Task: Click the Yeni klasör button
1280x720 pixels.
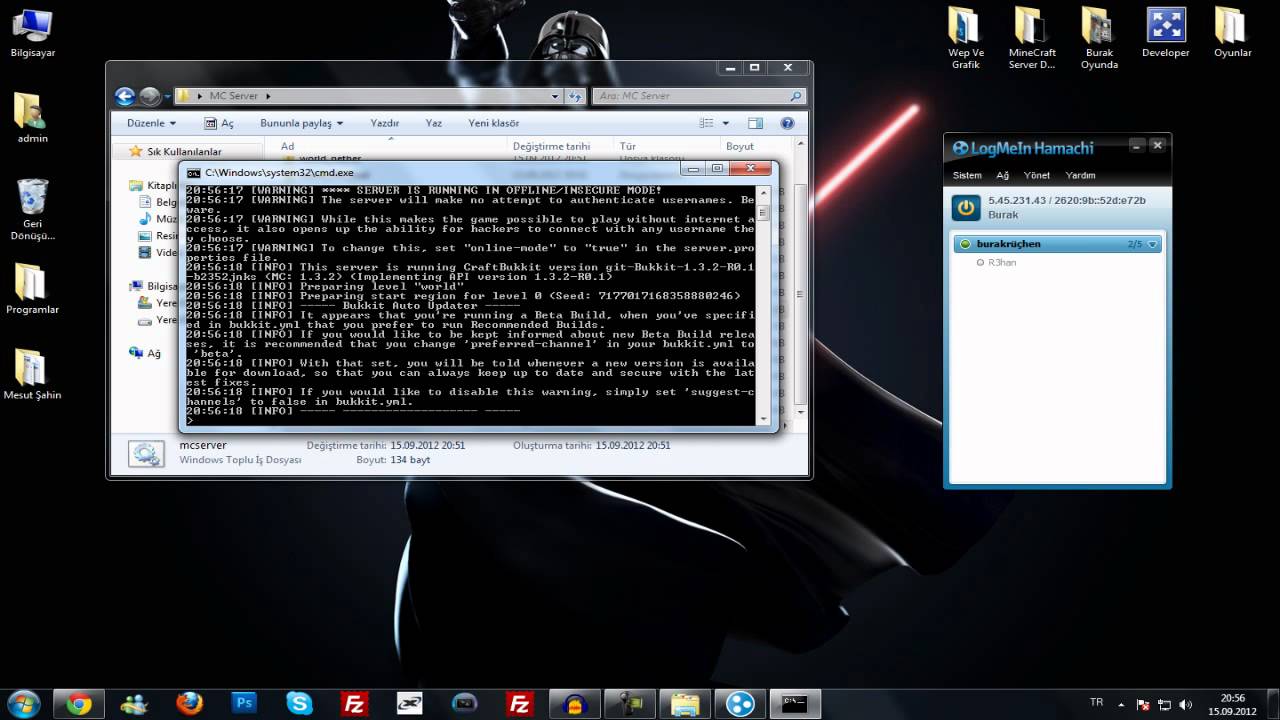Action: point(494,123)
